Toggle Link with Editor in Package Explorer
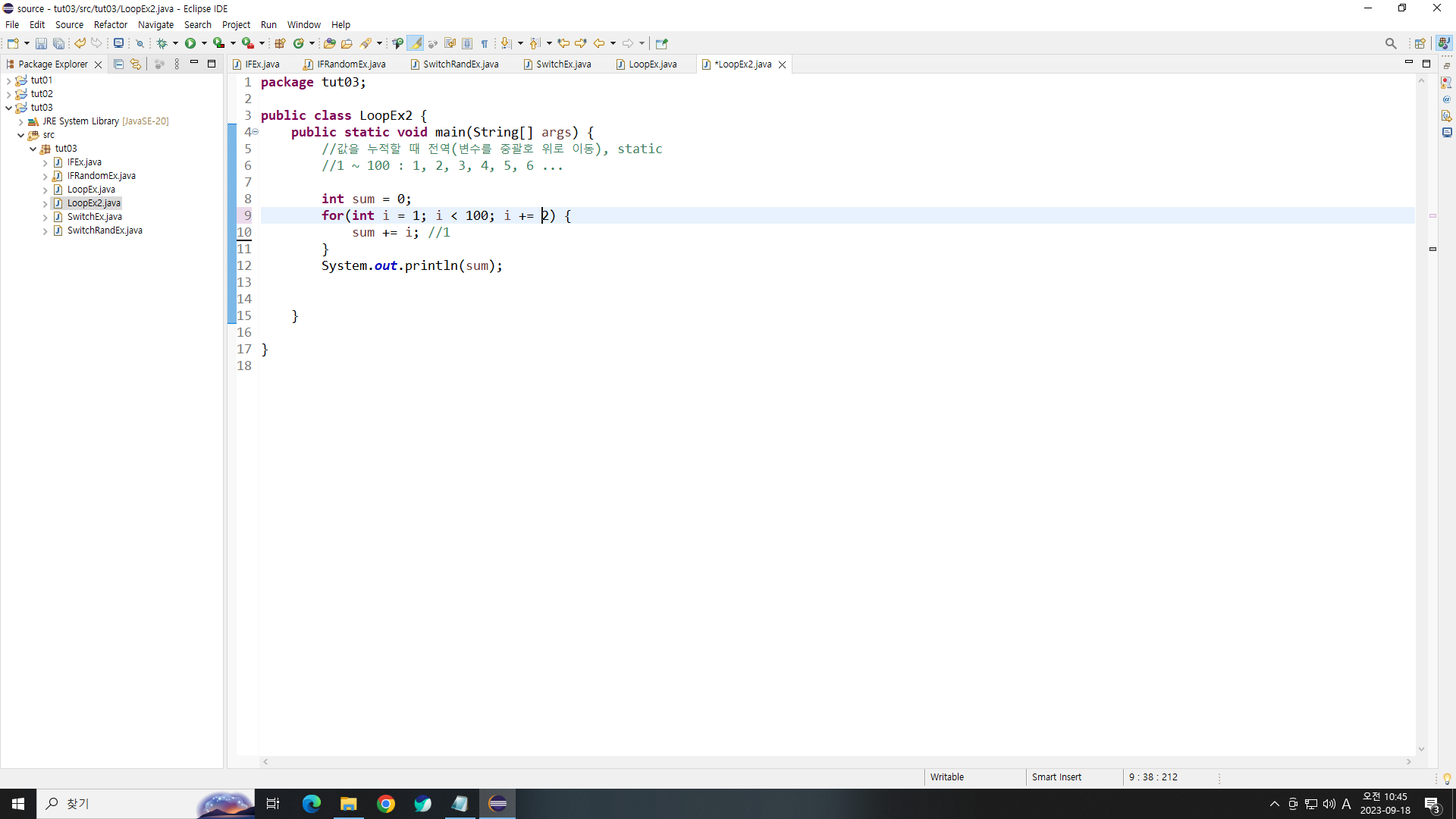1456x819 pixels. tap(136, 64)
